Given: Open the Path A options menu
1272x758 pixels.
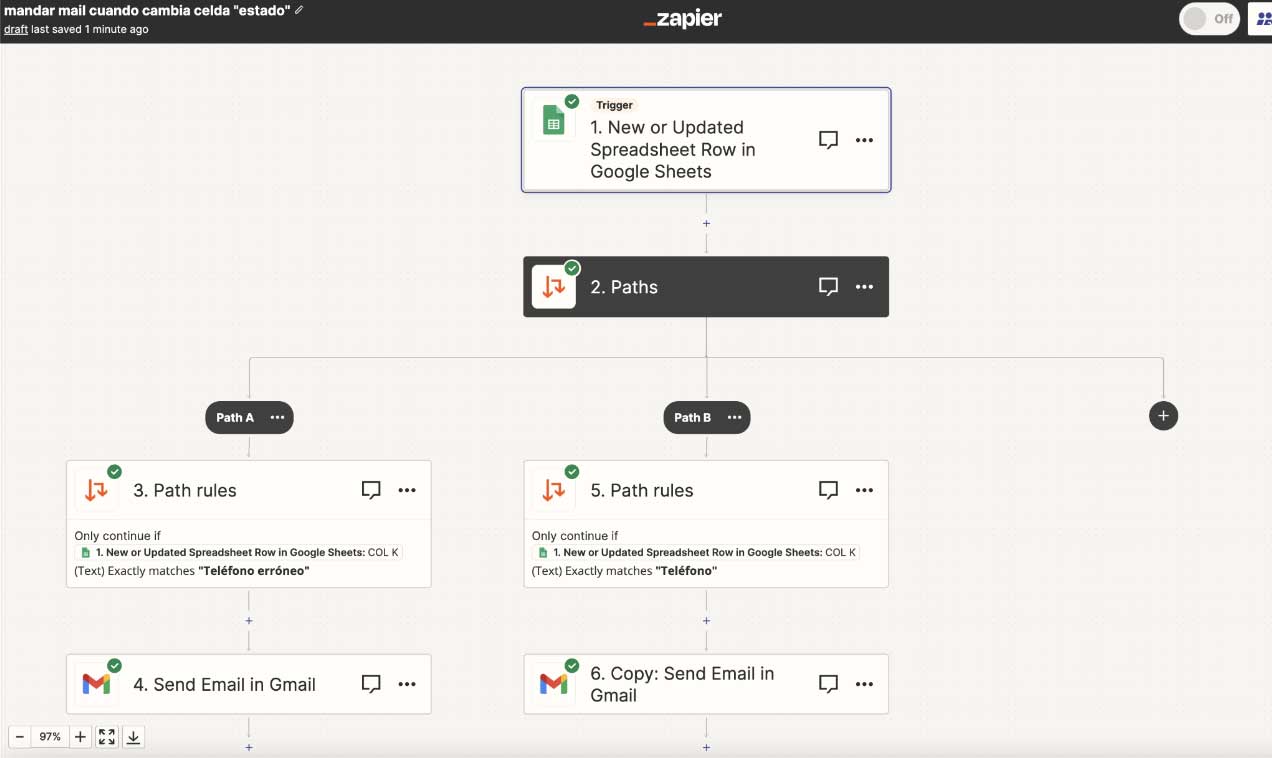Looking at the screenshot, I should [277, 417].
